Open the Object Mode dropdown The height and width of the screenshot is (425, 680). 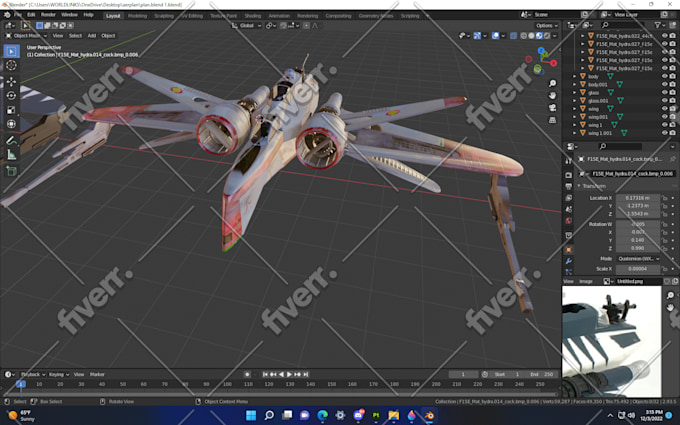click(x=27, y=36)
